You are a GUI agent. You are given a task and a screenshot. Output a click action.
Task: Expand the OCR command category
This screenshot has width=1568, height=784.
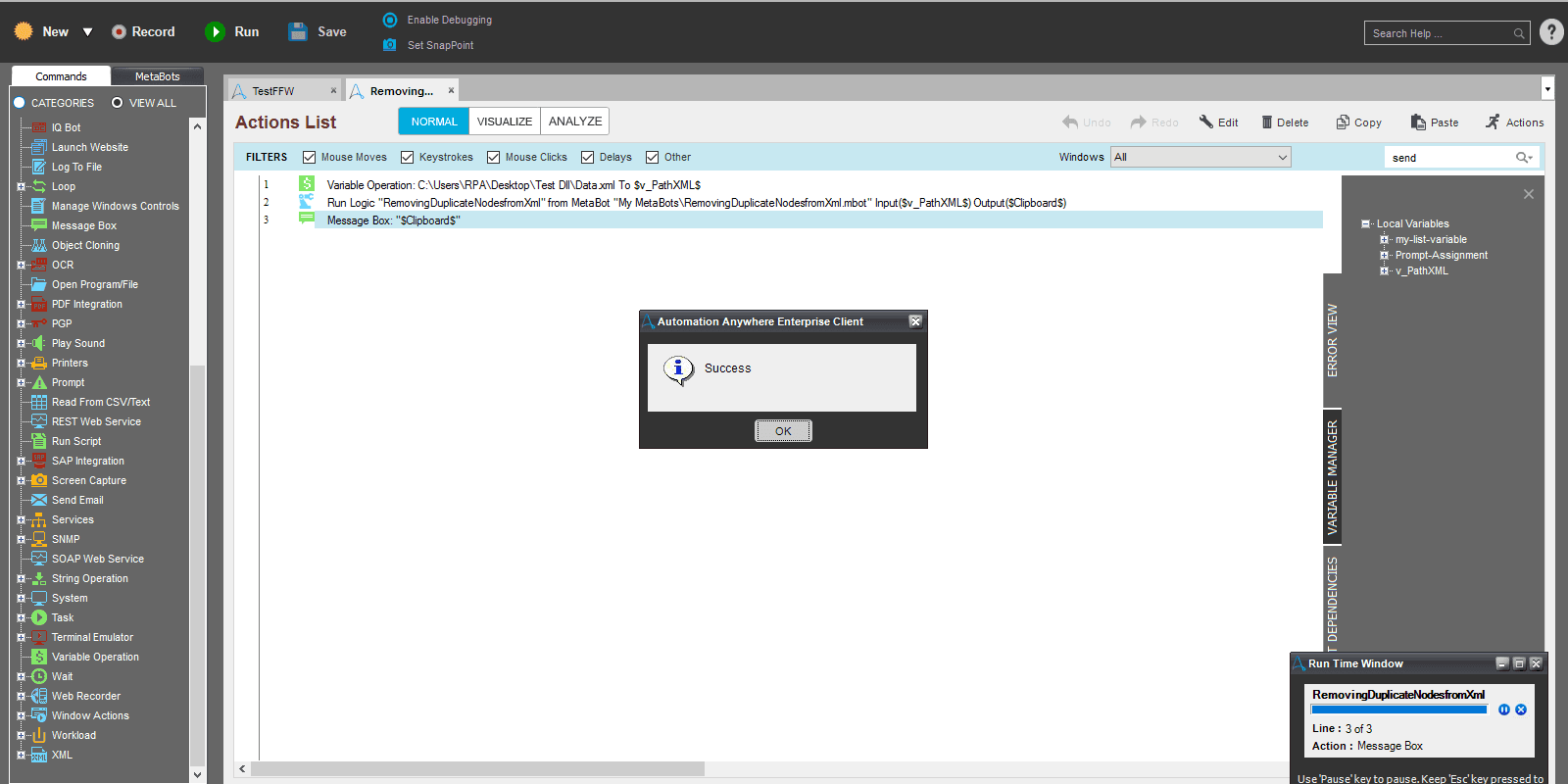tap(21, 265)
